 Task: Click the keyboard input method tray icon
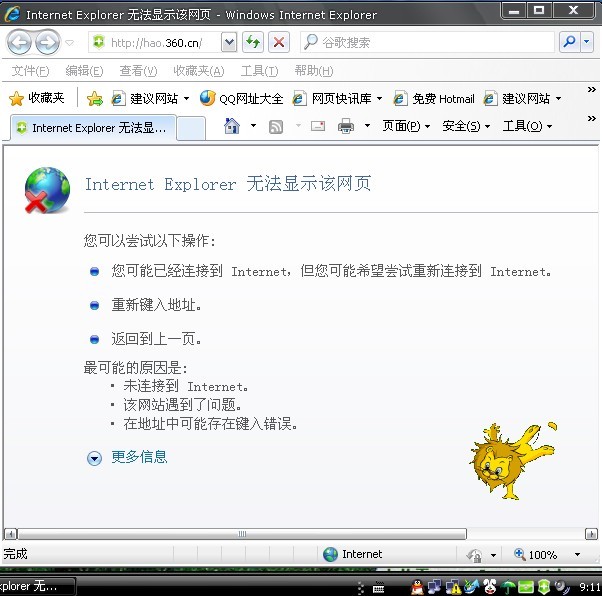click(x=378, y=587)
